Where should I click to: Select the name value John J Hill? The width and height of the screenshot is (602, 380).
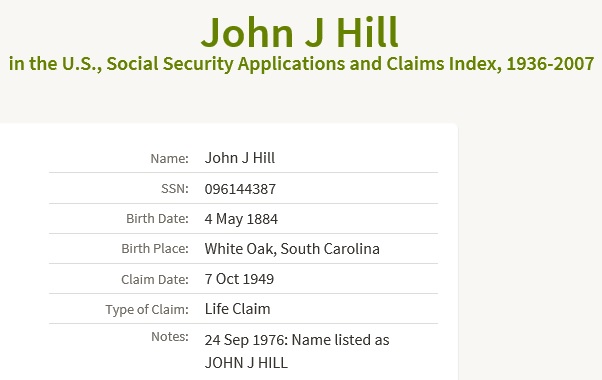point(240,158)
